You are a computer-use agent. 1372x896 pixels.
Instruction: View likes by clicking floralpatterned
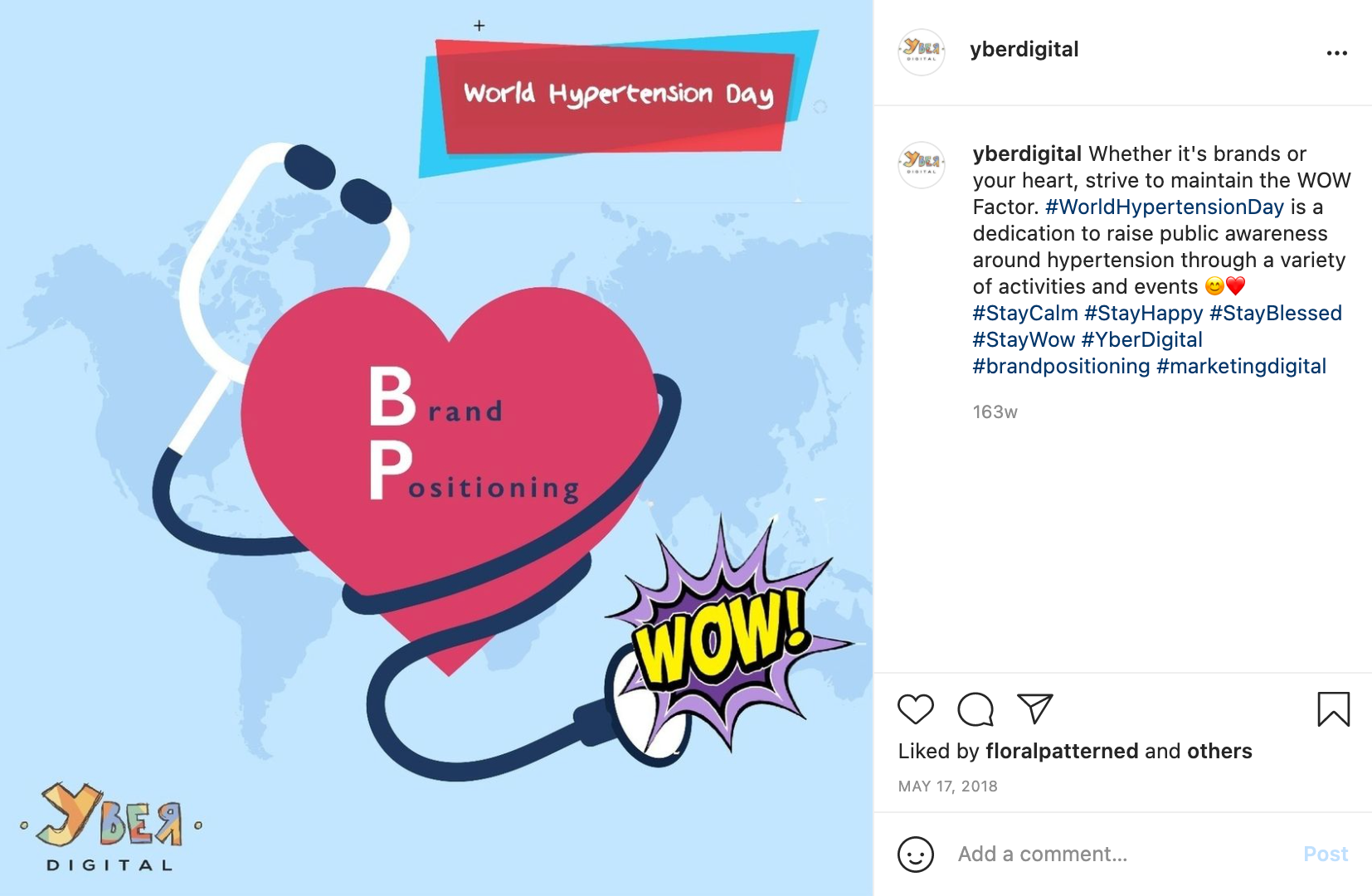click(x=1062, y=751)
